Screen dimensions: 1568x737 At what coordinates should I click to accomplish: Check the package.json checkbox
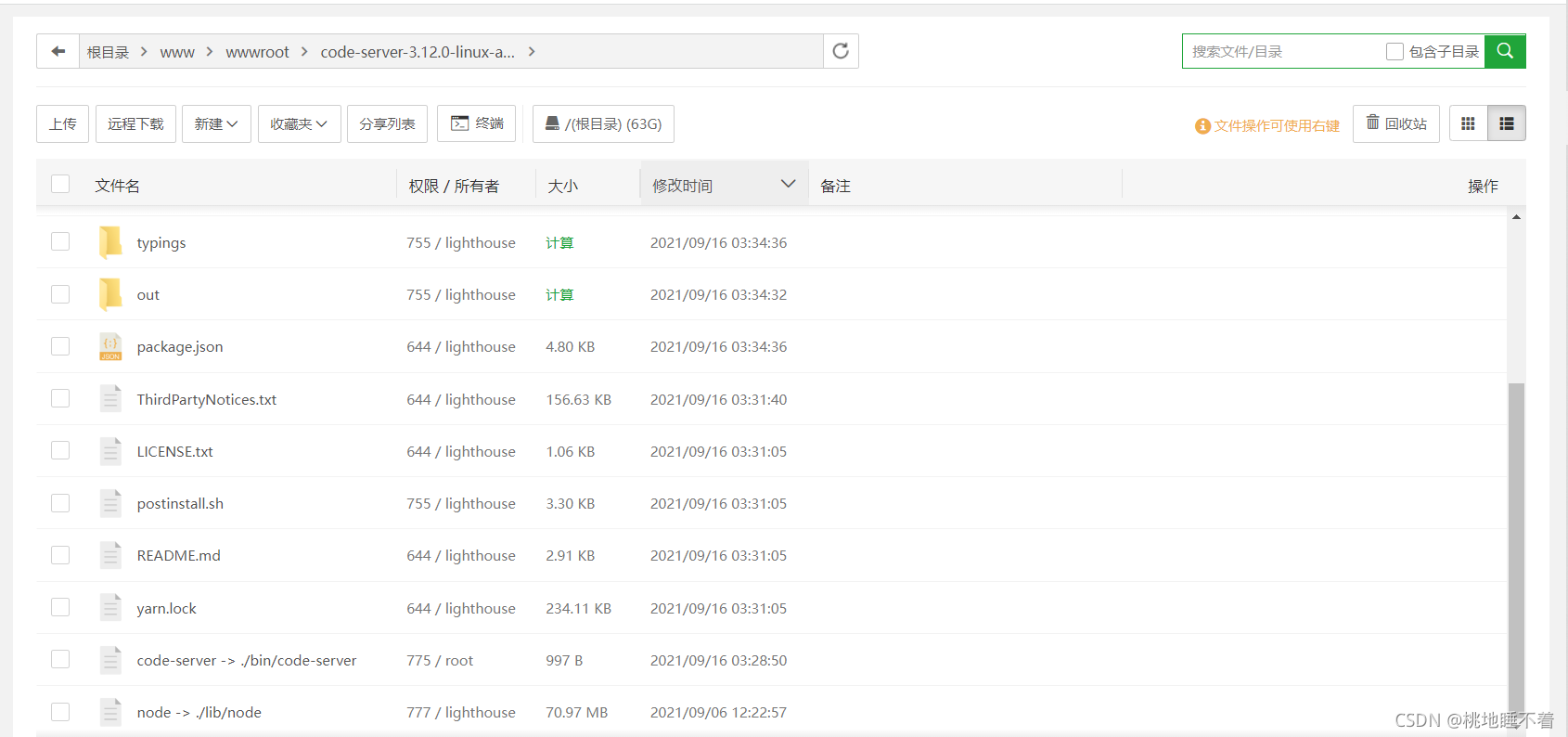point(60,346)
